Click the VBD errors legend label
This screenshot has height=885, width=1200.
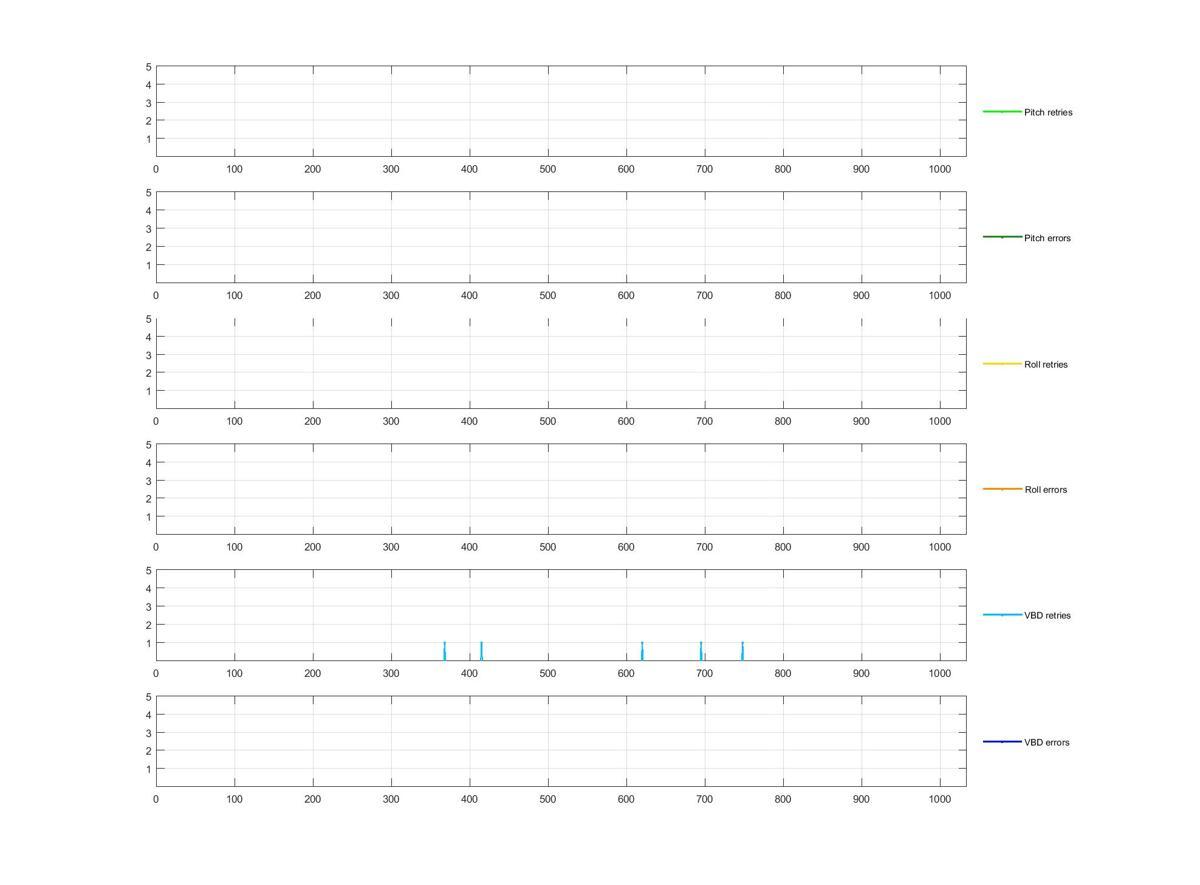pyautogui.click(x=1046, y=742)
